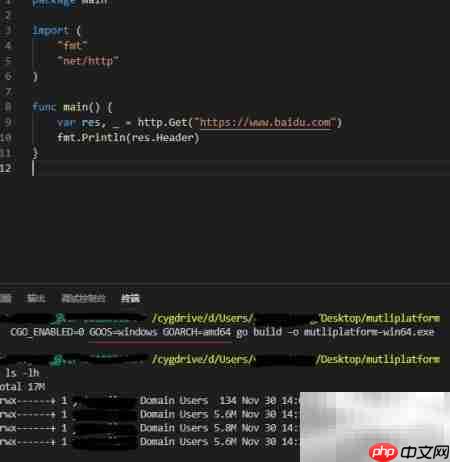Click fmt.Println(res.Header) statement

[128, 138]
